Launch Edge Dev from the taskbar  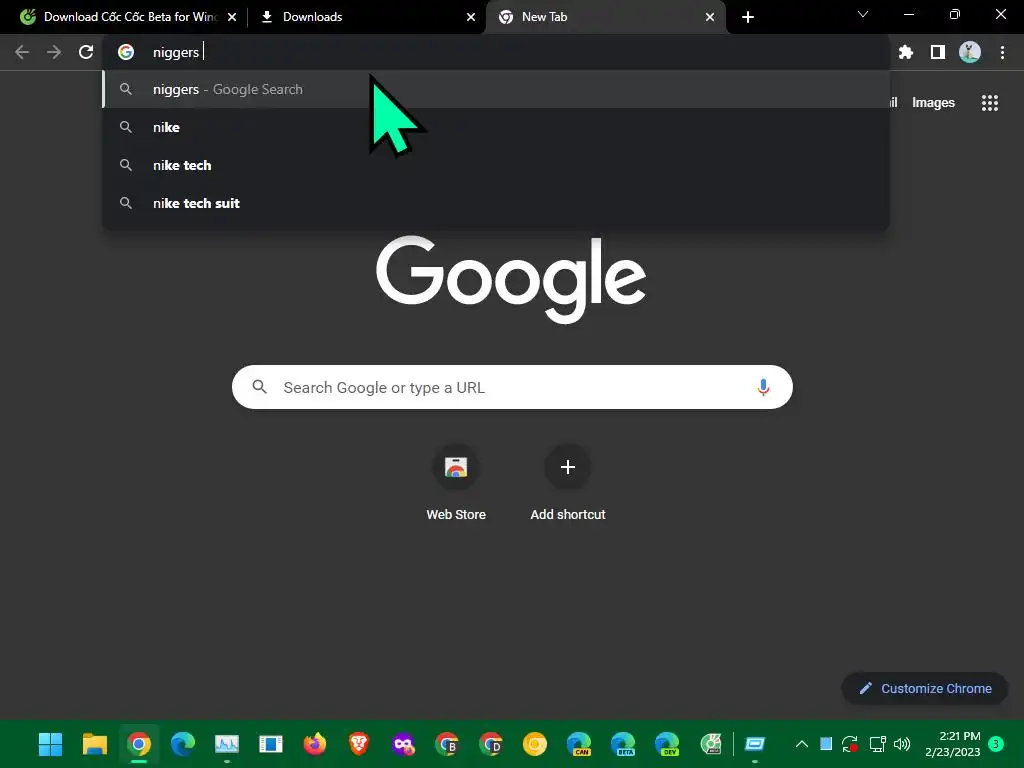tap(667, 744)
